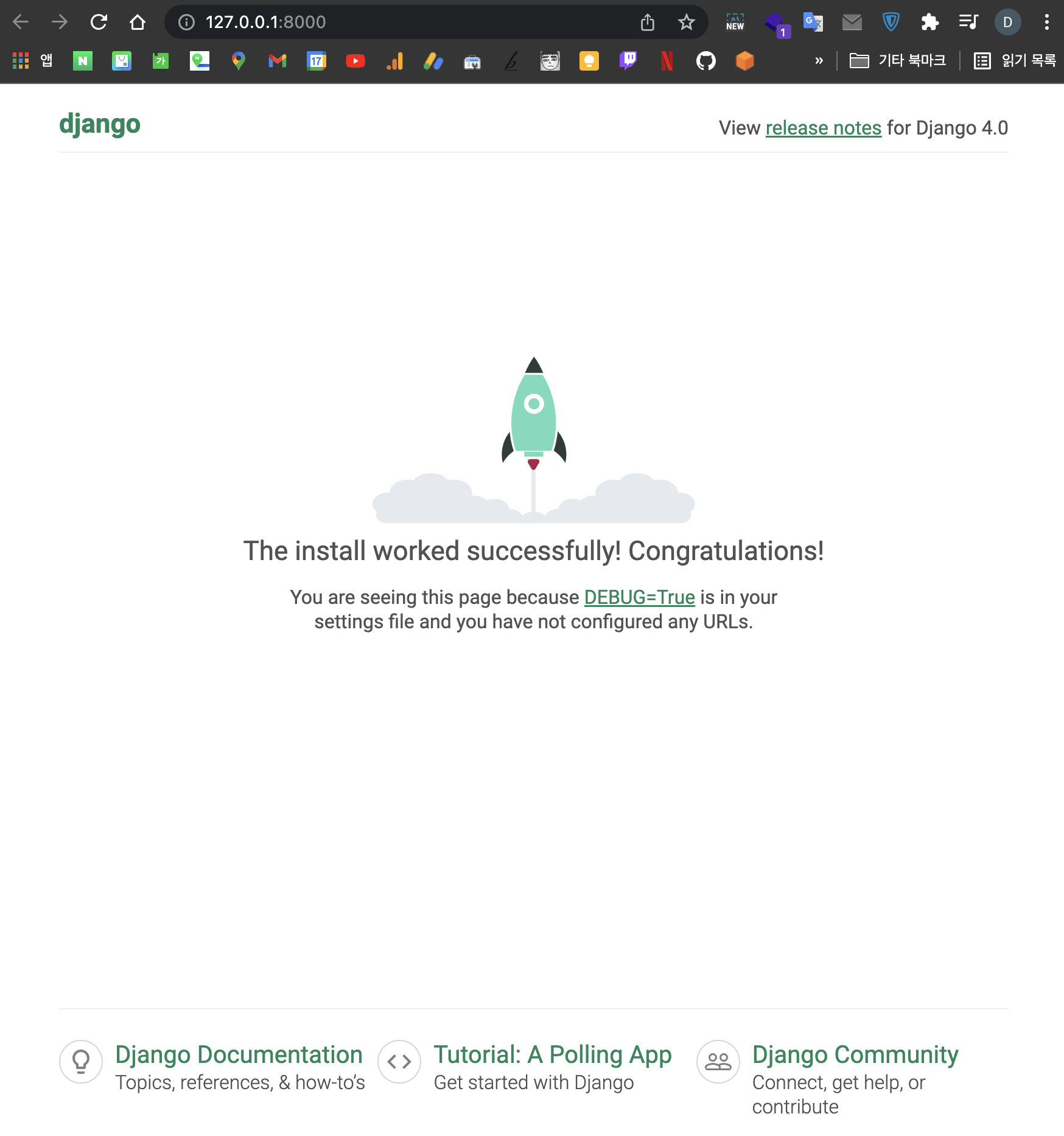Viewport: 1064px width, 1136px height.
Task: Open the purple cube extension with badge 1
Action: tap(777, 24)
